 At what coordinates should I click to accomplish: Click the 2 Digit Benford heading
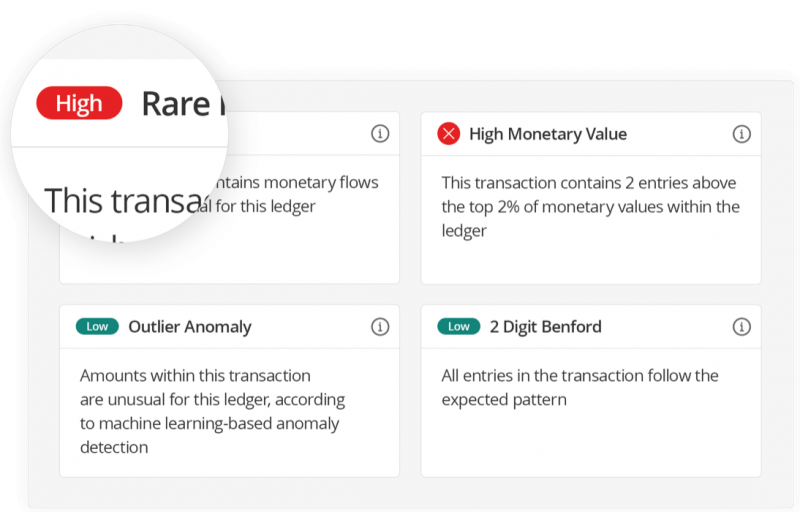545,327
